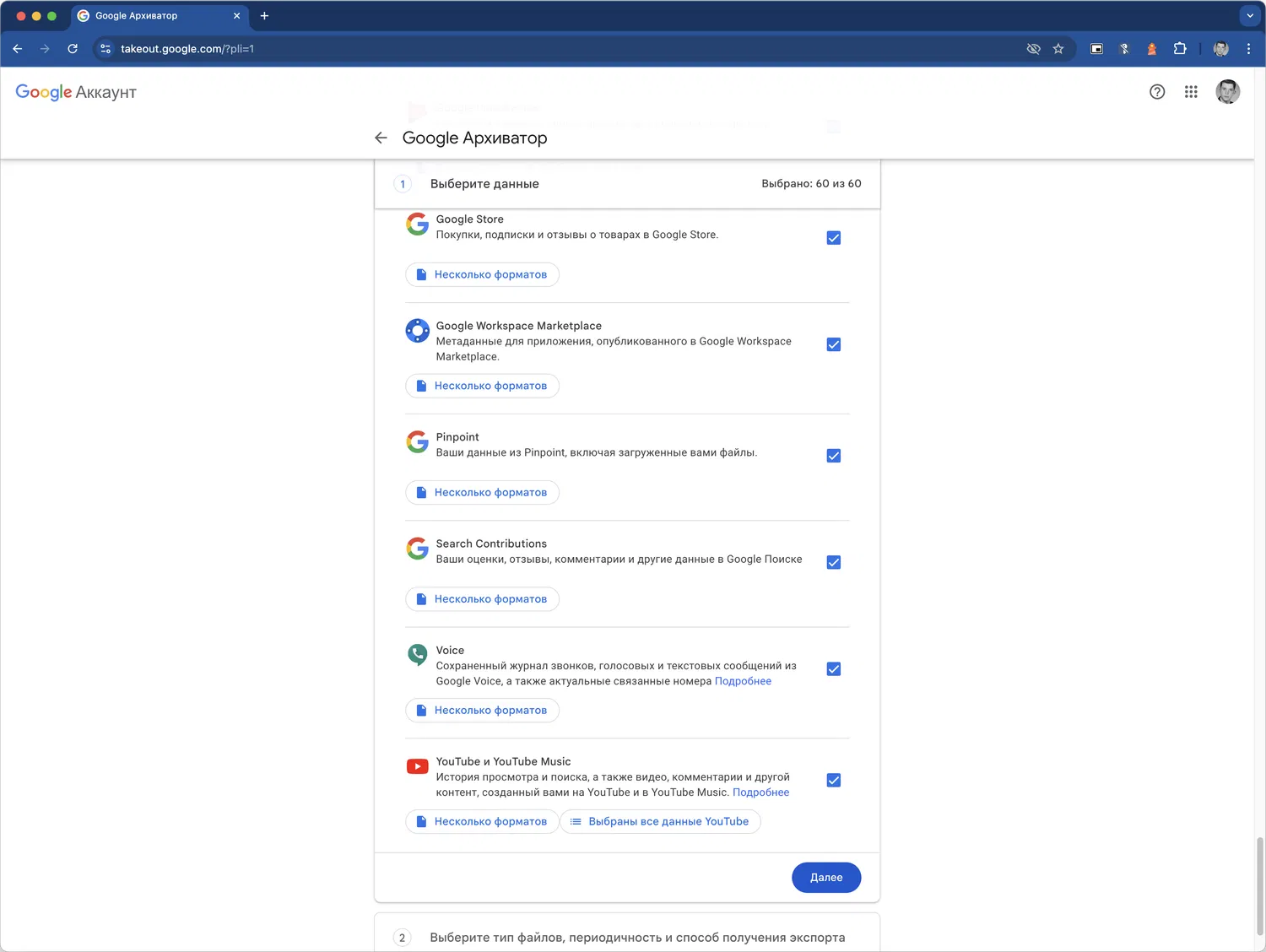Screen dimensions: 1266x952
Task: Click the crossed-out eye icon in address bar
Action: point(1033,49)
